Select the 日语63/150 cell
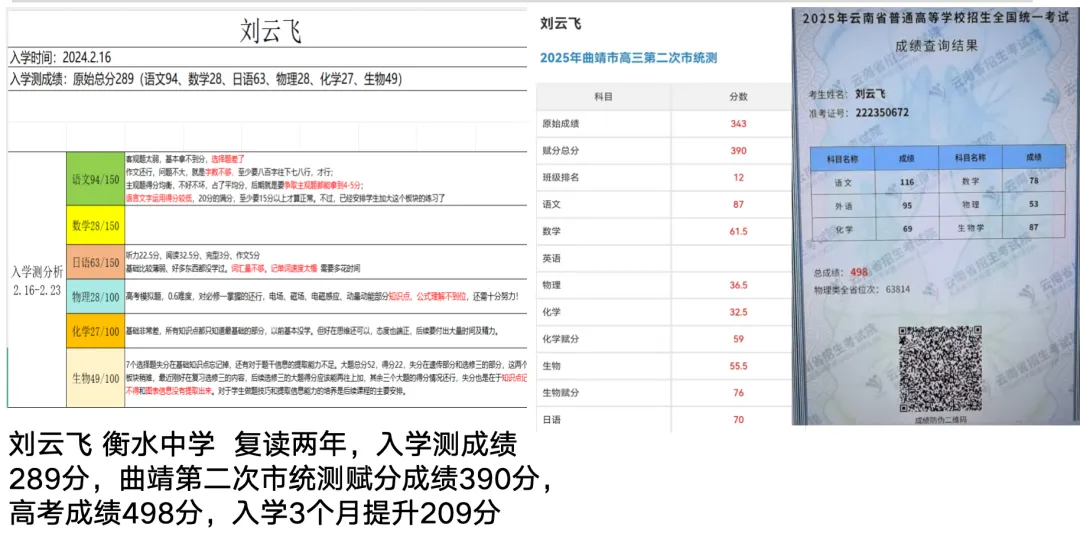 95,262
